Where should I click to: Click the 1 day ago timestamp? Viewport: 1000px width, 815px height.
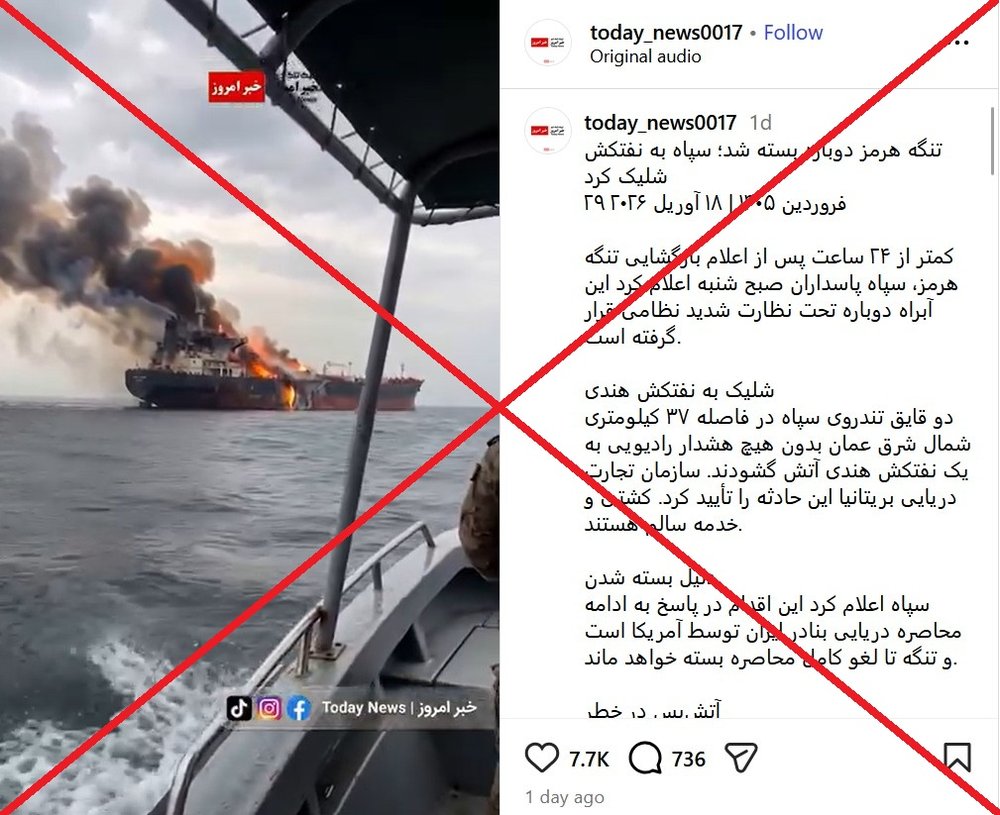coord(564,797)
